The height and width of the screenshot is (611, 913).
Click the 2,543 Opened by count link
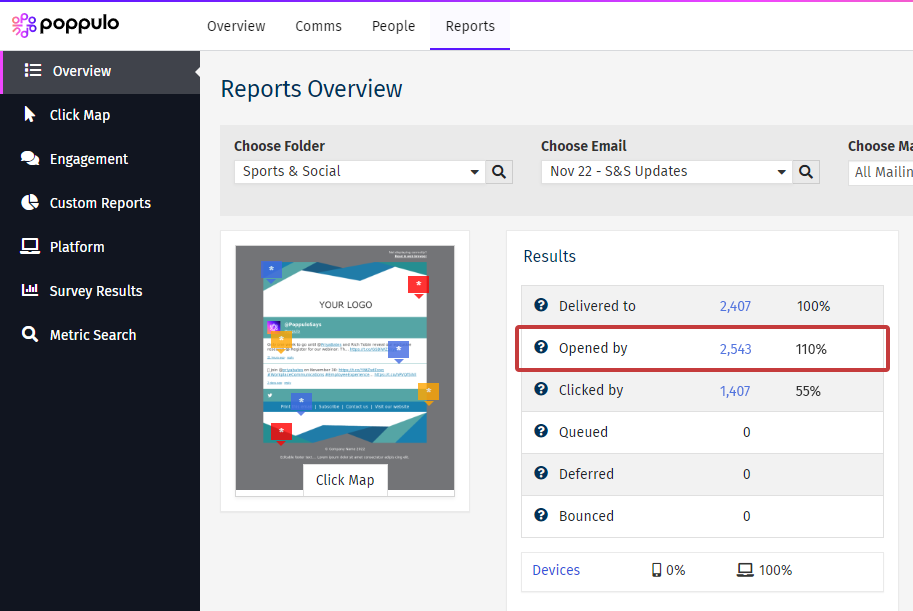[x=735, y=349]
